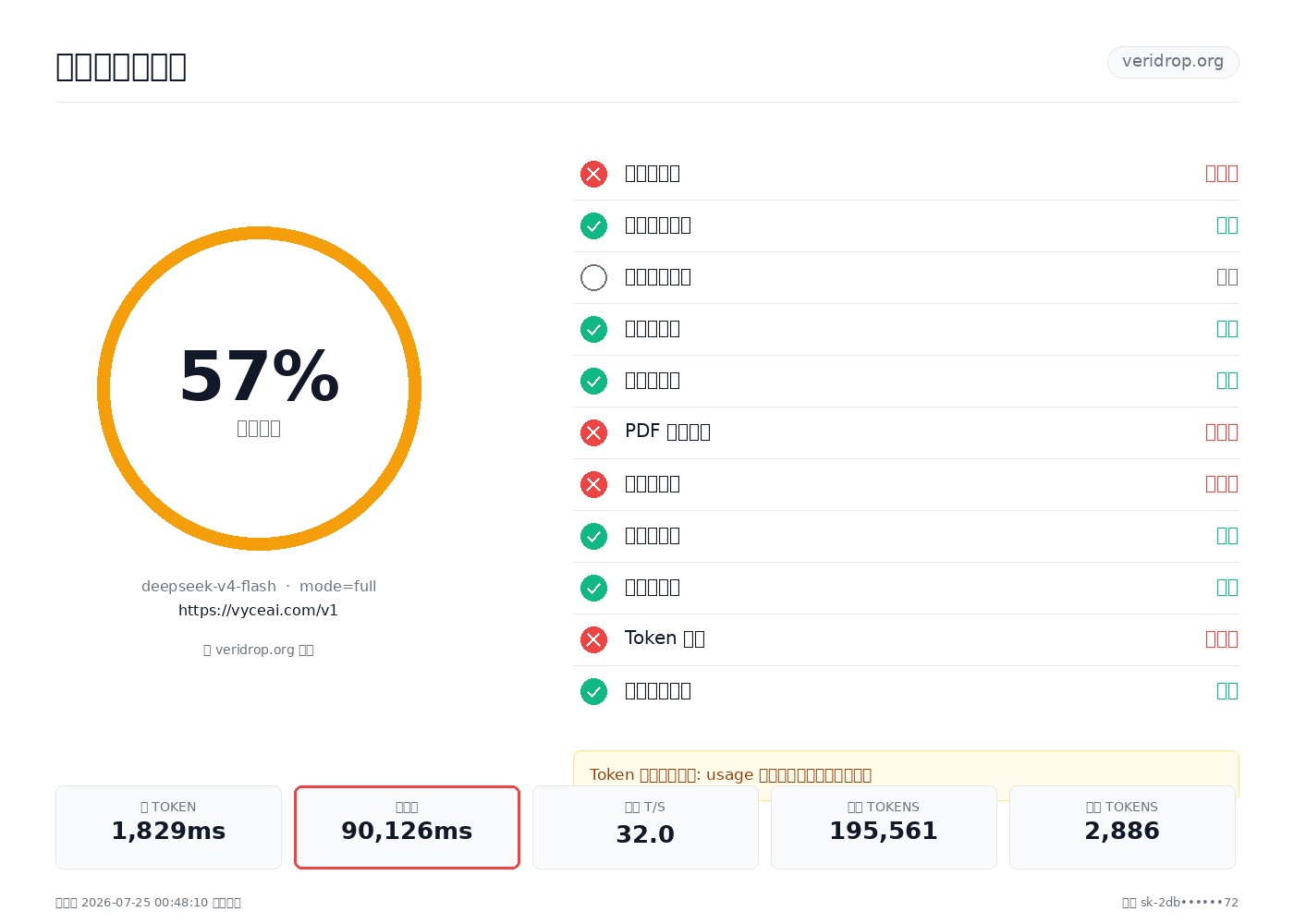Click the red X icon just below PDF row
Image resolution: width=1294 pixels, height=924 pixels.
coord(593,484)
